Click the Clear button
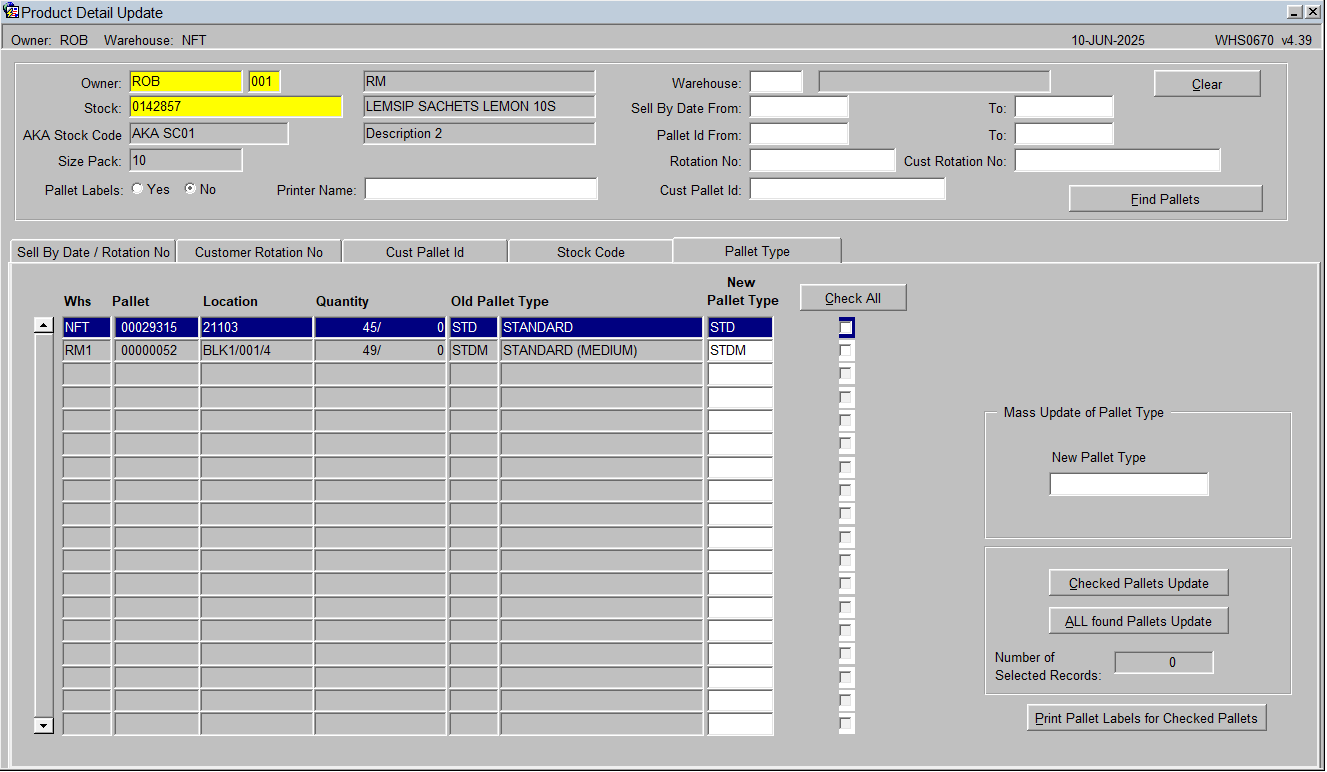The image size is (1327, 772). pyautogui.click(x=1207, y=84)
